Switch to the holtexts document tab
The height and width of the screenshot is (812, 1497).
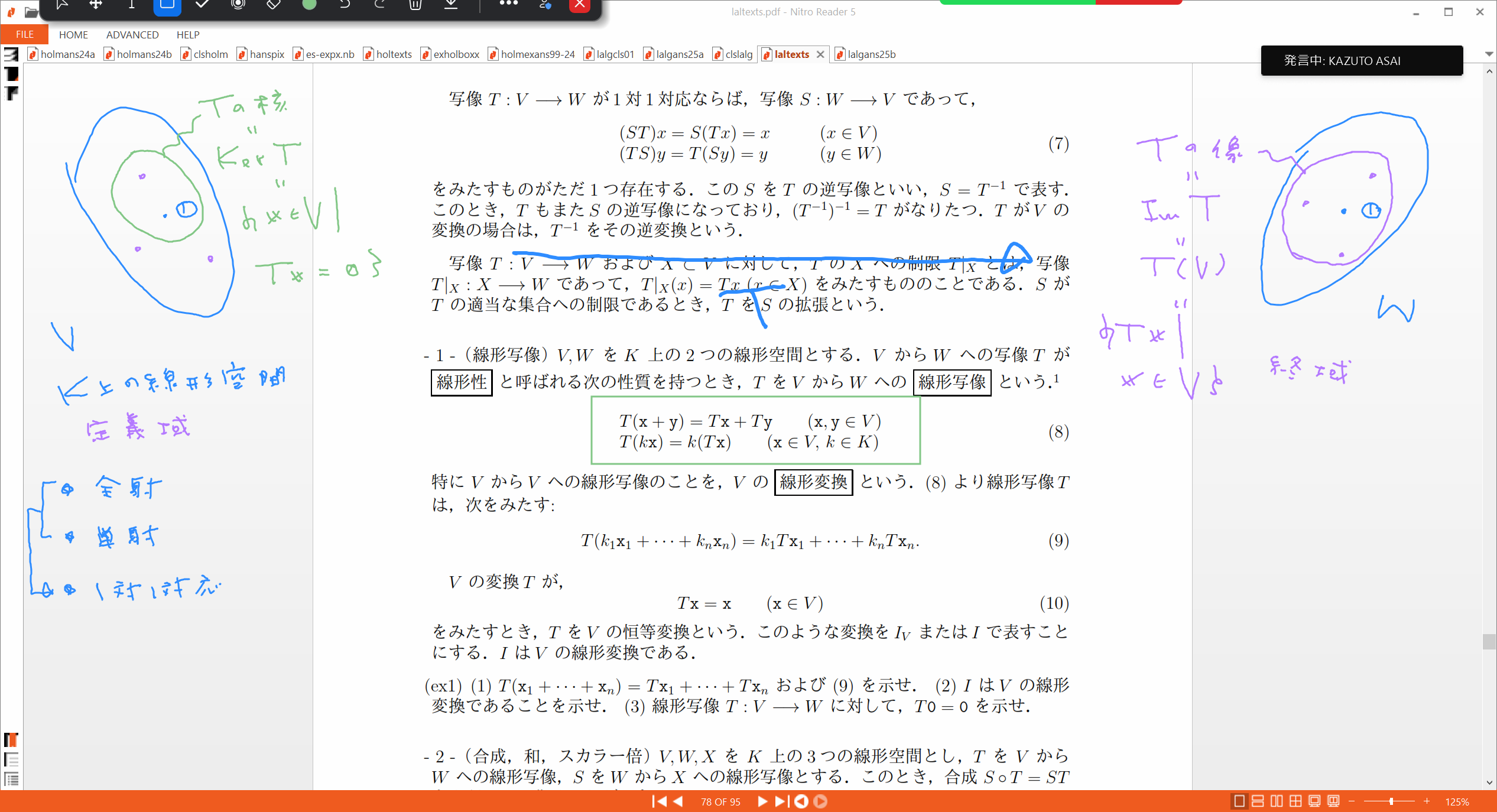pyautogui.click(x=388, y=54)
